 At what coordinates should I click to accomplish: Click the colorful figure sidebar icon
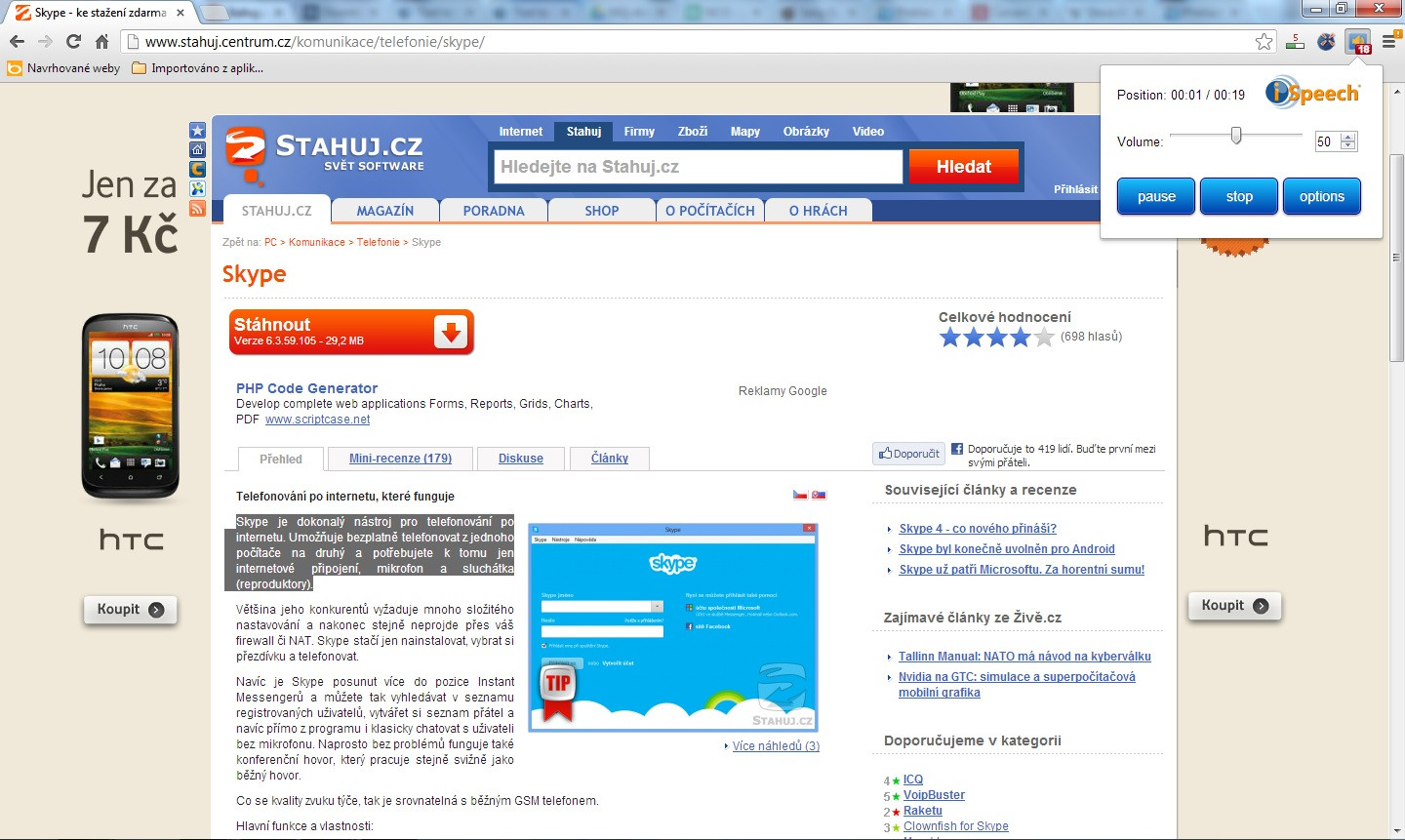coord(197,188)
